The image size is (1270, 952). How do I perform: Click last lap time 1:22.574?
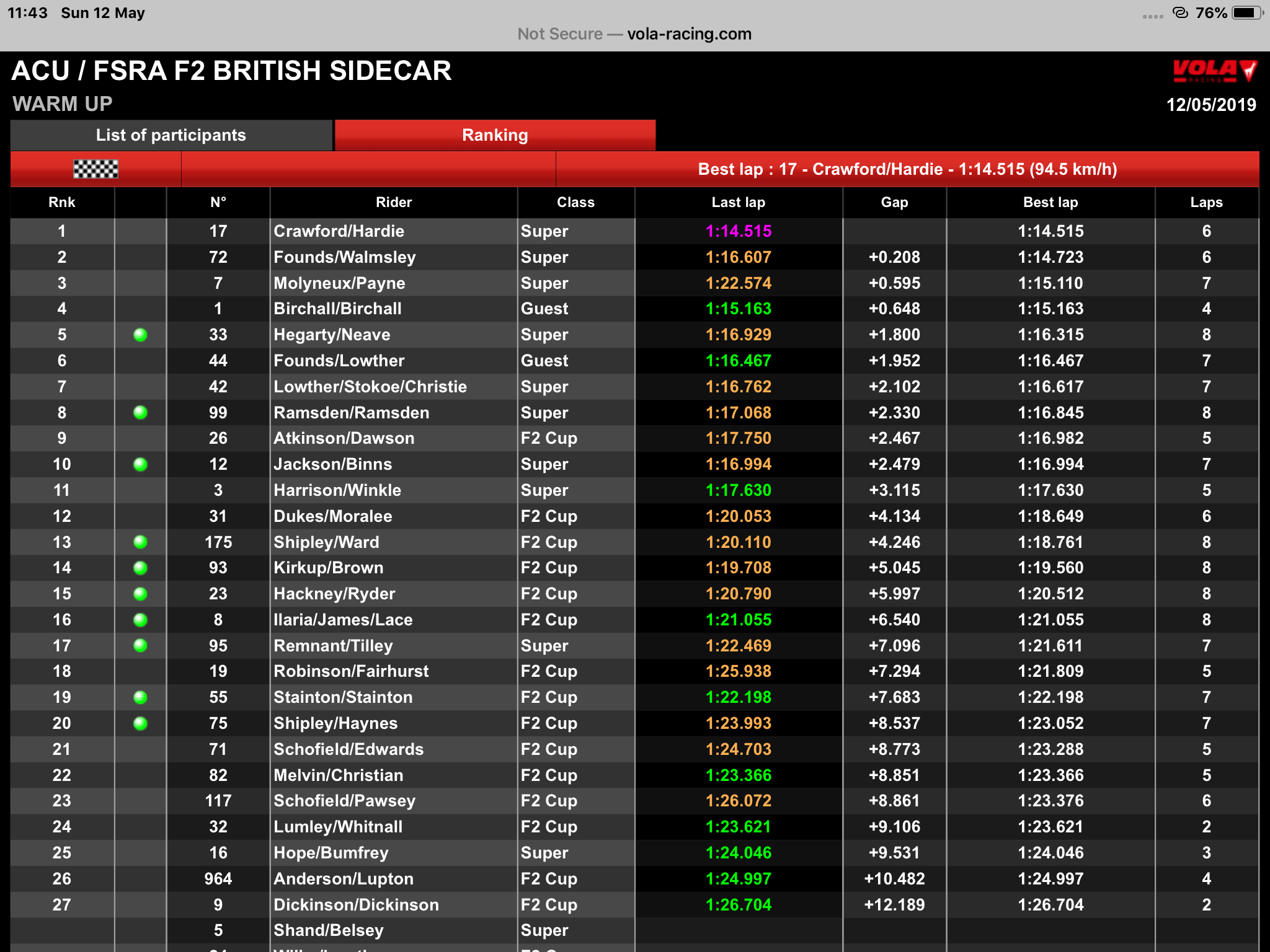coord(739,283)
